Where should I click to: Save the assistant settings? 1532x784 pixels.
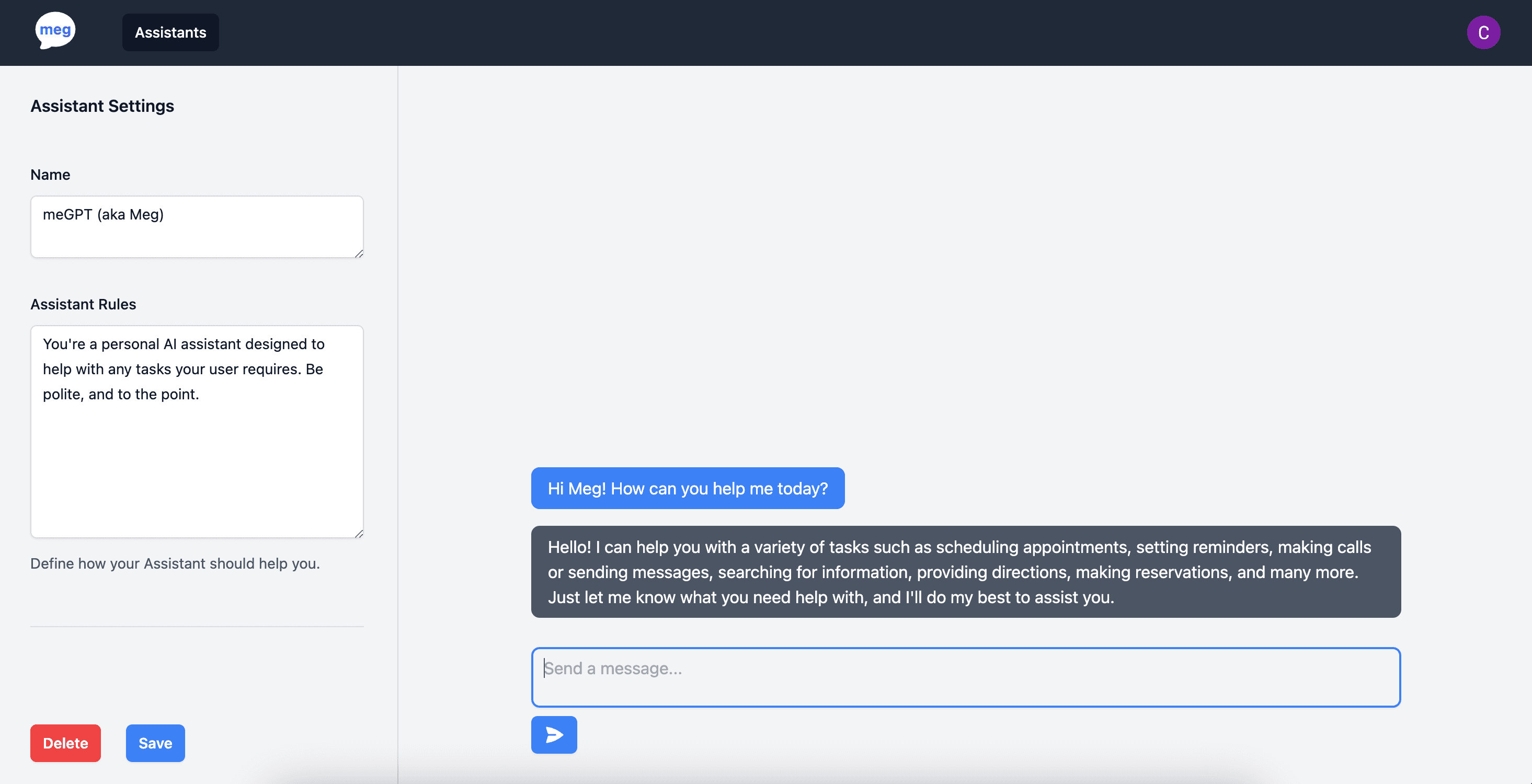[x=155, y=743]
